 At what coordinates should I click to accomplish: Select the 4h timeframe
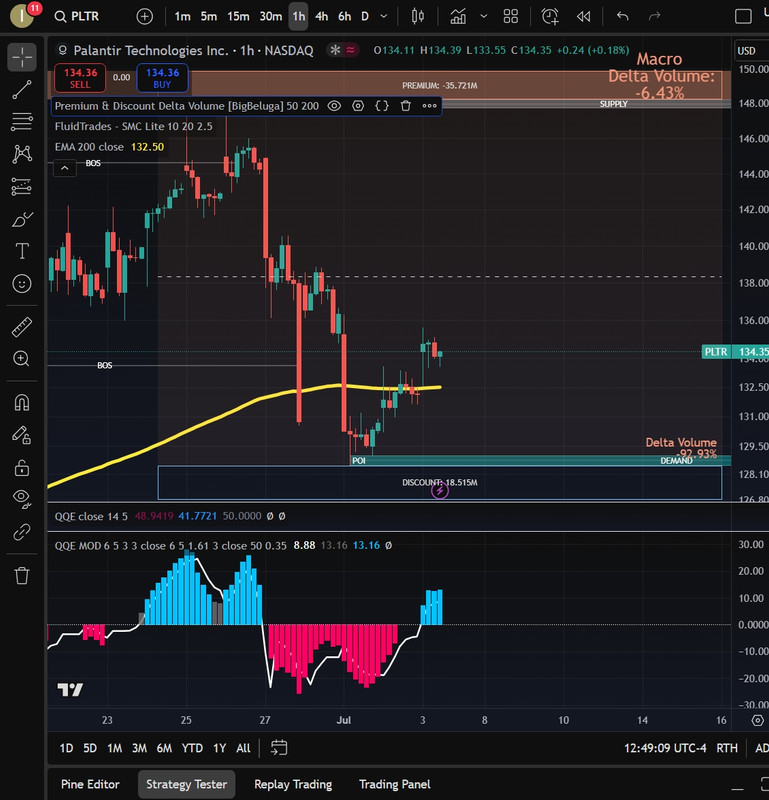pyautogui.click(x=321, y=17)
